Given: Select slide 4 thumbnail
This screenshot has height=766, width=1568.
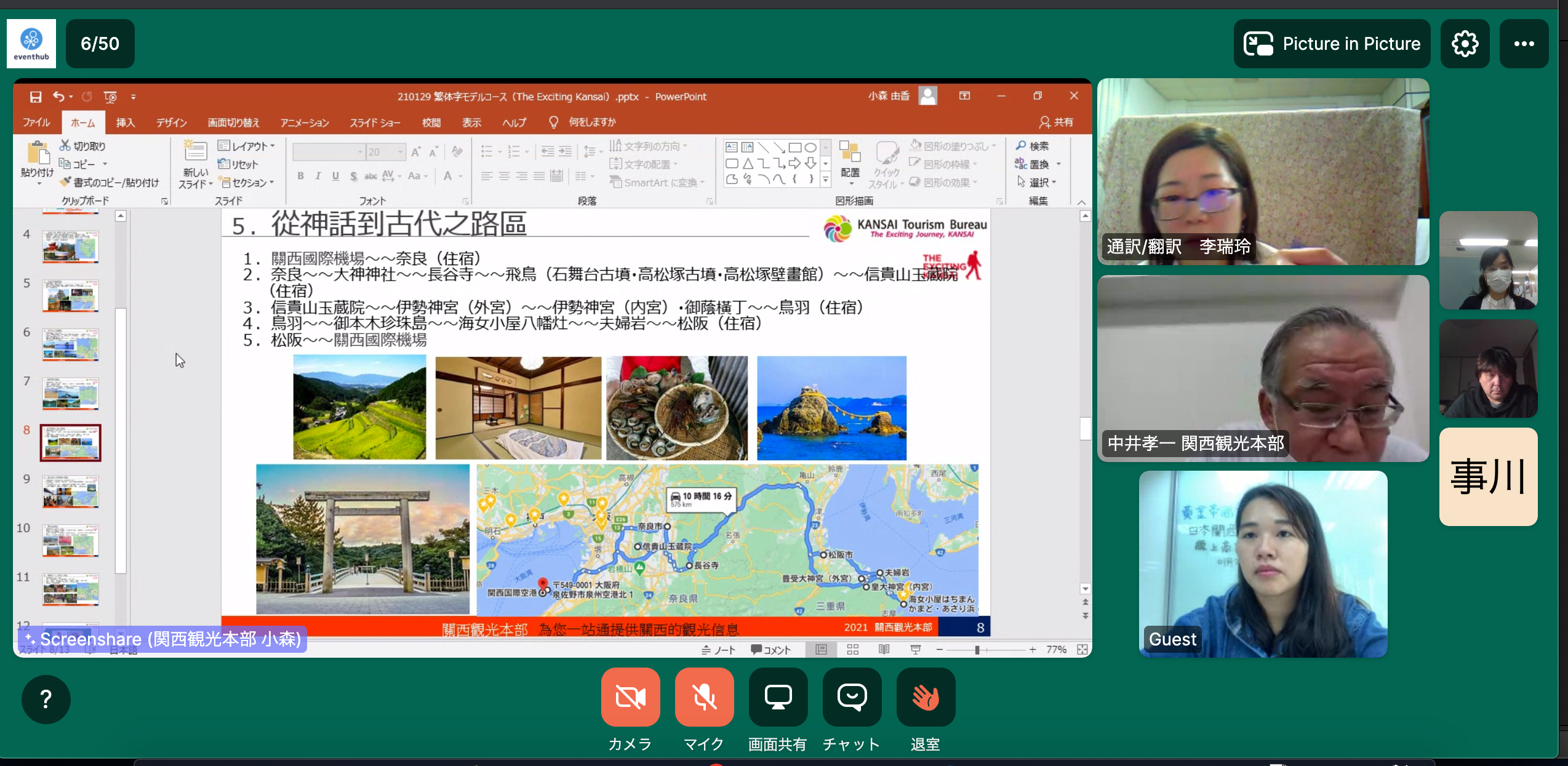Looking at the screenshot, I should pos(71,246).
